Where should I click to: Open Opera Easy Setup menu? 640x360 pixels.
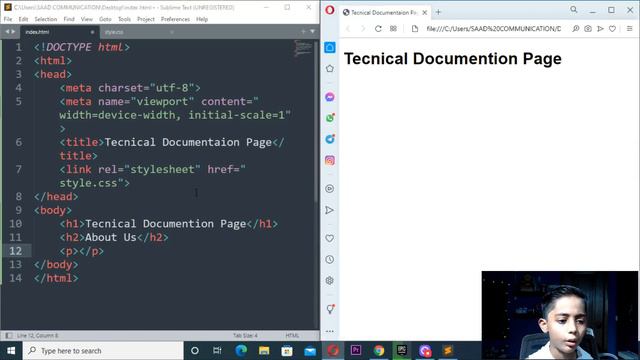click(x=629, y=29)
